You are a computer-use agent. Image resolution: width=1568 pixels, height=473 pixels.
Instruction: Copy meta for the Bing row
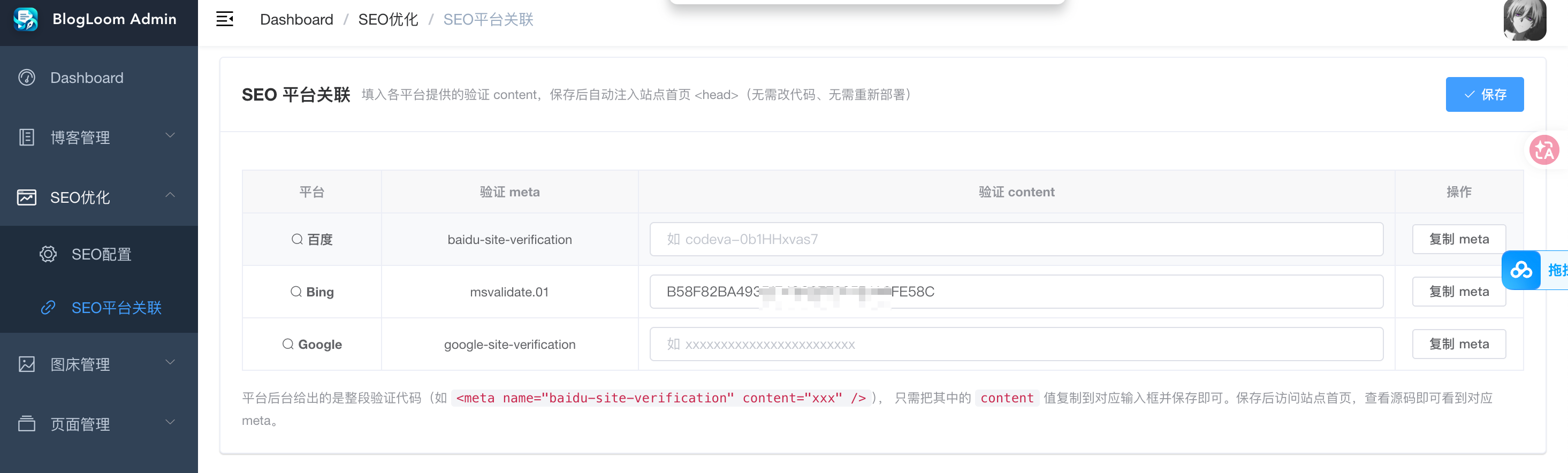click(x=1459, y=292)
